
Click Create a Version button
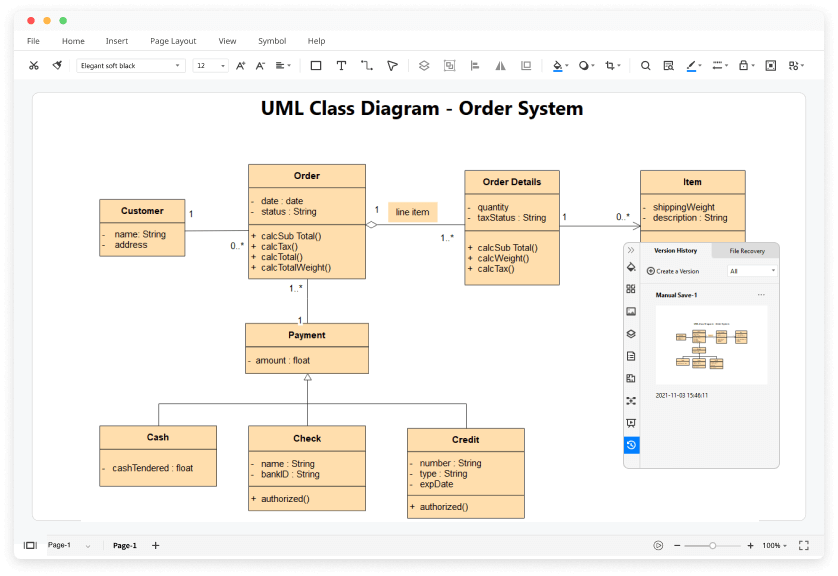click(x=673, y=271)
